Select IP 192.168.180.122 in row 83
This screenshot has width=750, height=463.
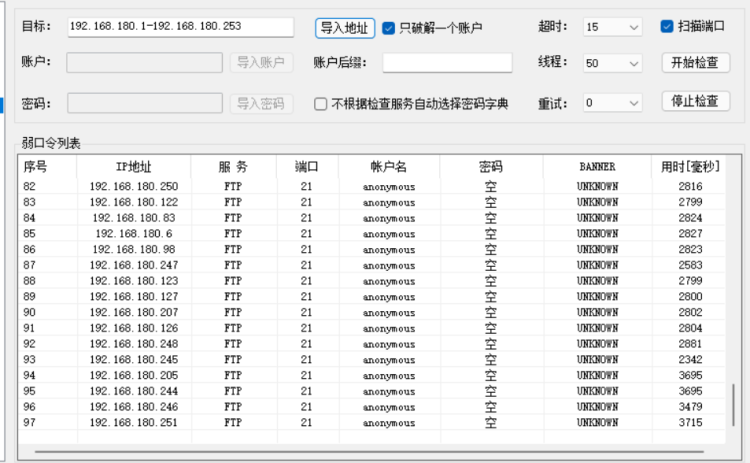(x=134, y=202)
